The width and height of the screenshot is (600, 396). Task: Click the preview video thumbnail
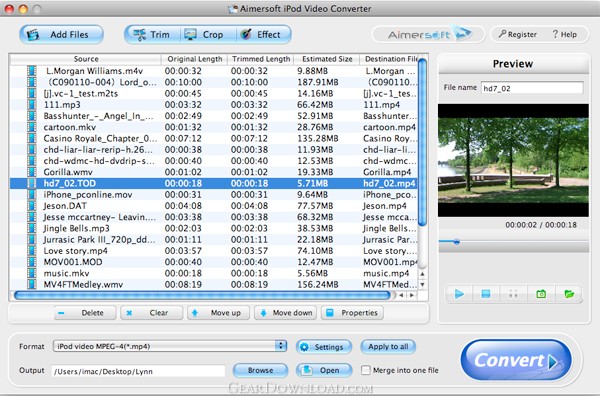coord(513,160)
